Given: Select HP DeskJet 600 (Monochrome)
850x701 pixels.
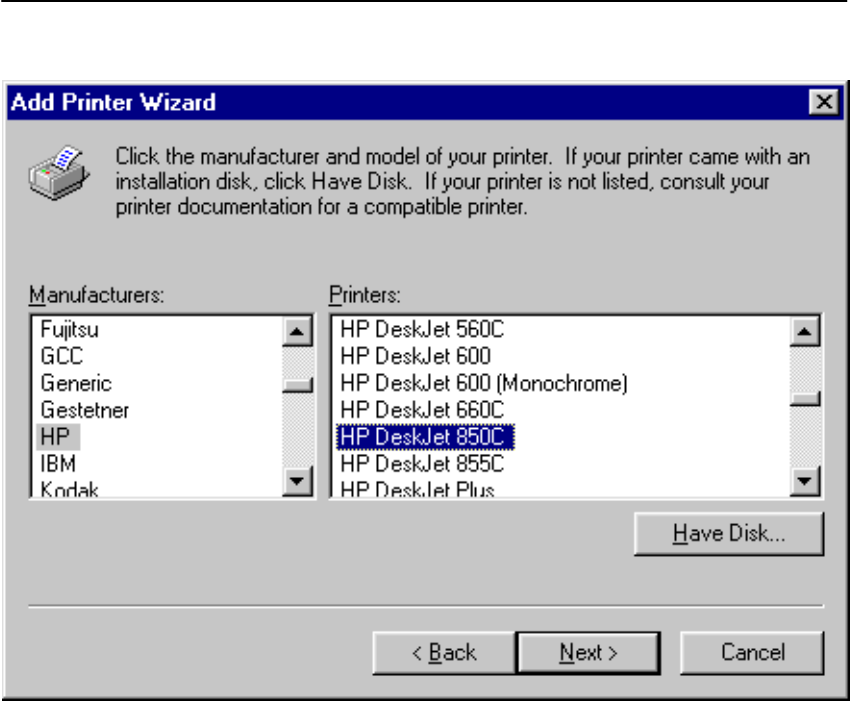Looking at the screenshot, I should (484, 383).
